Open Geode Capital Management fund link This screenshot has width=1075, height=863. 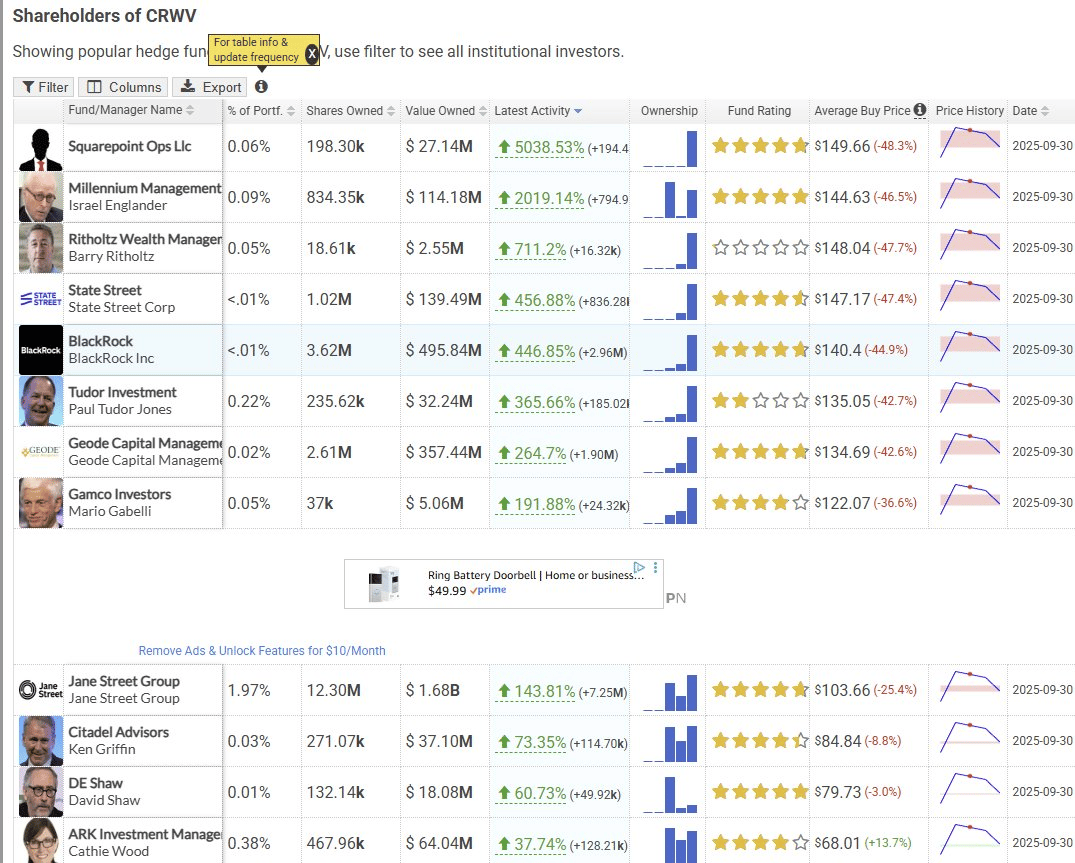click(x=145, y=443)
